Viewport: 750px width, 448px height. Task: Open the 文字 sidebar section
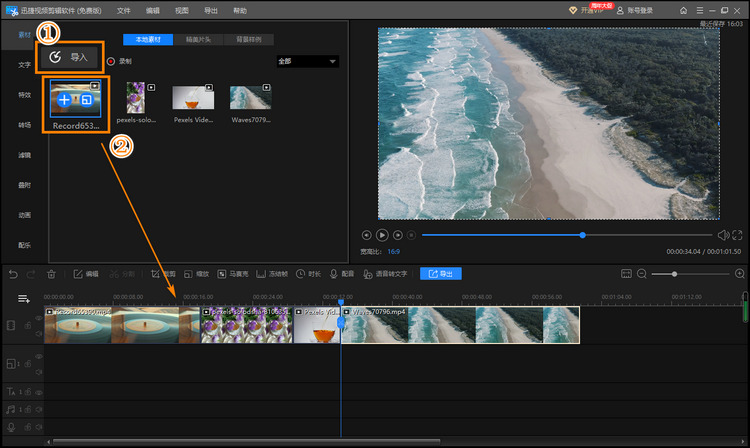pyautogui.click(x=24, y=65)
